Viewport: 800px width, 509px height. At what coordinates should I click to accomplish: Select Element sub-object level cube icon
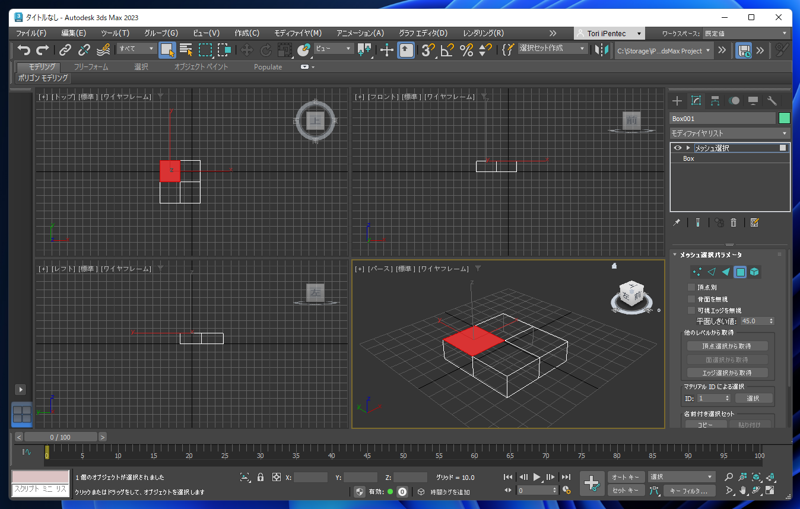(754, 272)
